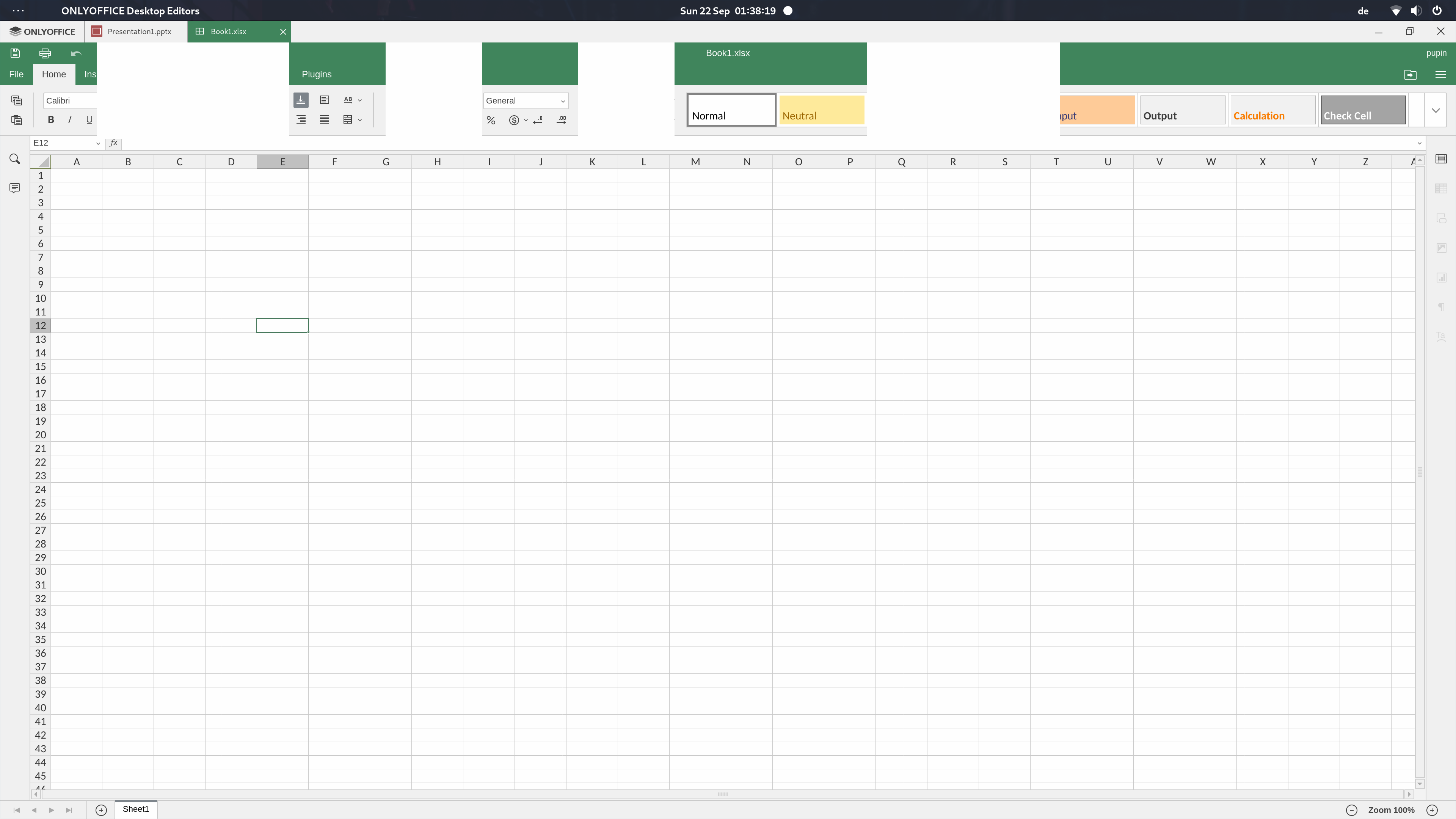Open the system volume icon
The image size is (1456, 819).
coord(1417,11)
